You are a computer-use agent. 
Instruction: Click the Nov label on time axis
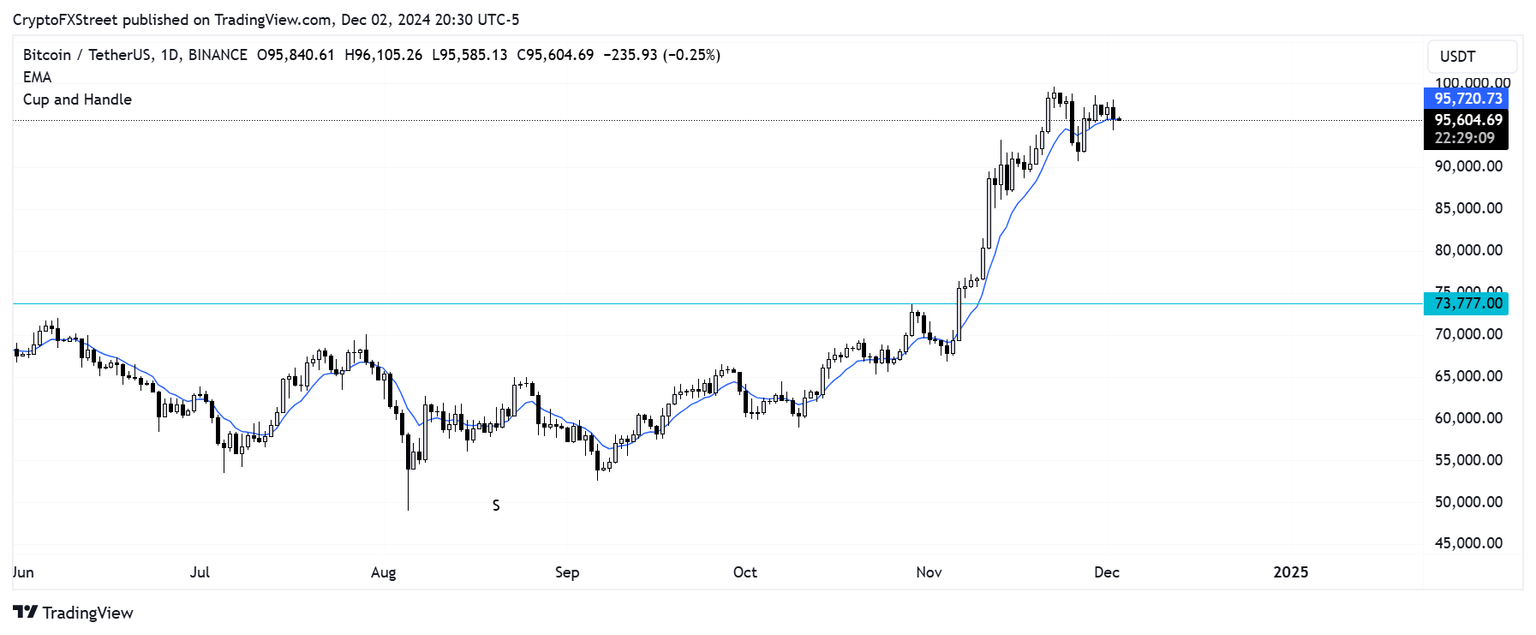click(929, 573)
